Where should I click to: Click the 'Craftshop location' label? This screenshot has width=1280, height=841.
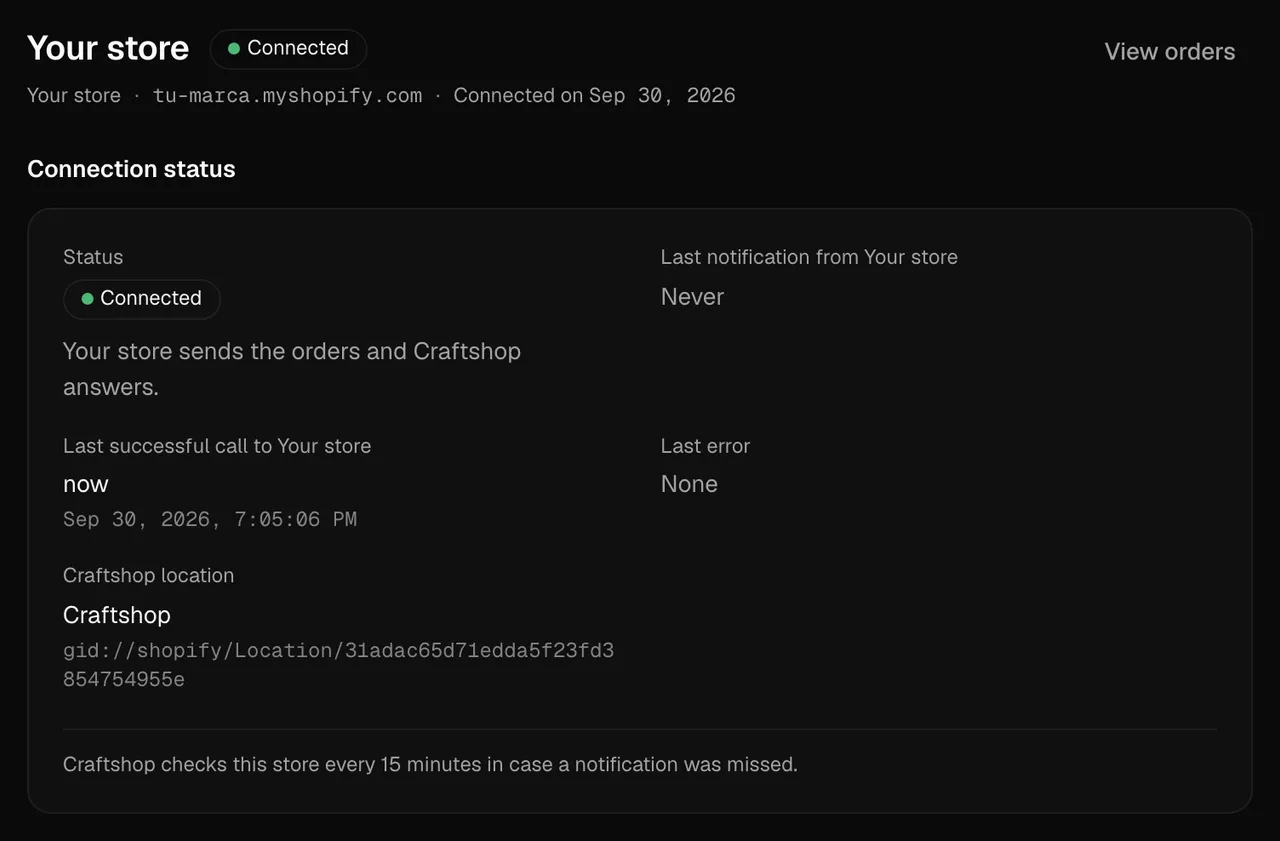coord(148,575)
